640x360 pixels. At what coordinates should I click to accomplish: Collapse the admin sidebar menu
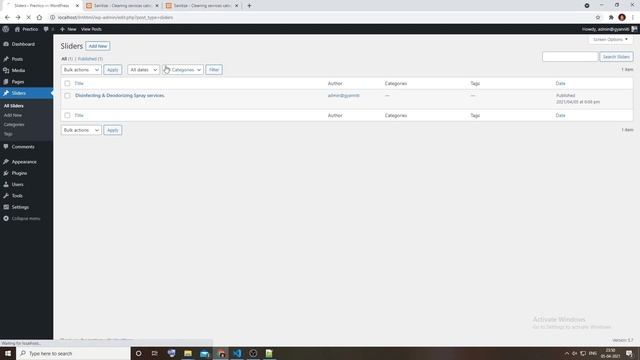[22, 219]
